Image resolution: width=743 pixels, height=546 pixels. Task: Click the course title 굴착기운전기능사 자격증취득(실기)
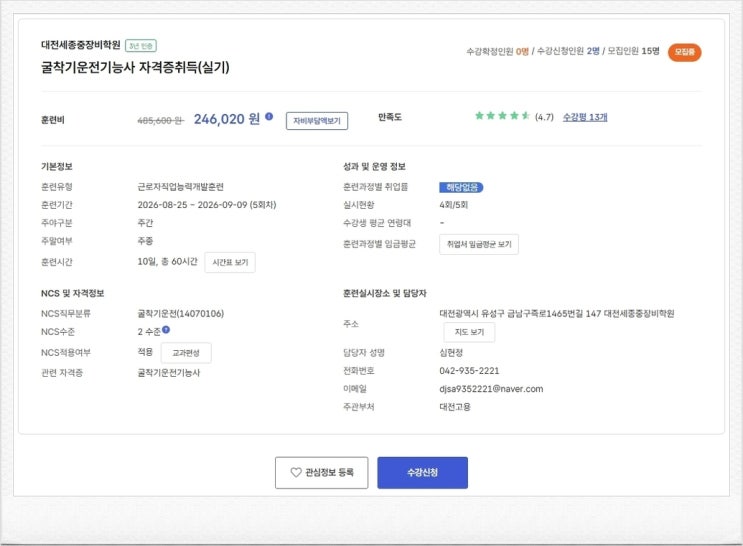135,67
